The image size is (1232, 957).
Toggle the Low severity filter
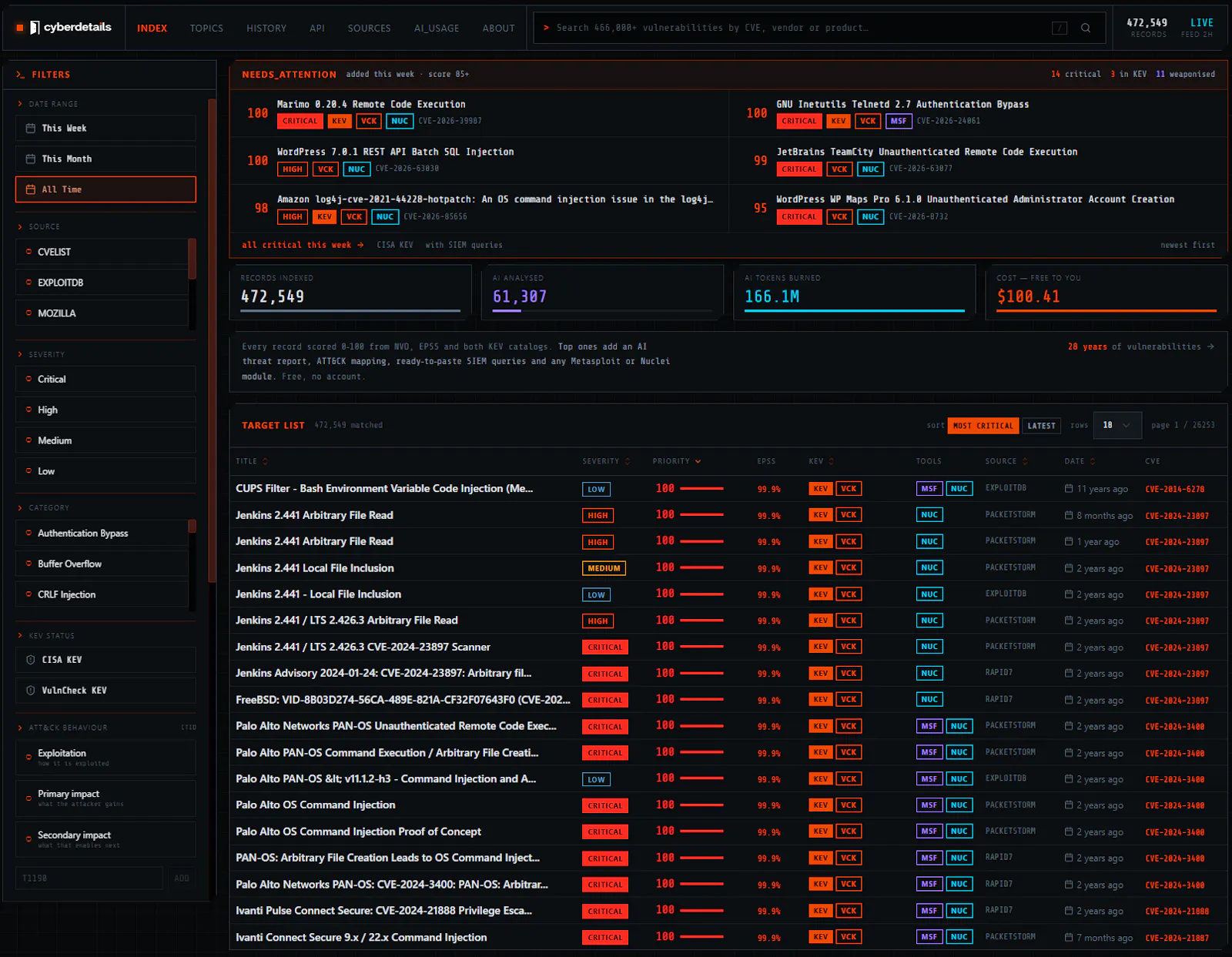105,471
